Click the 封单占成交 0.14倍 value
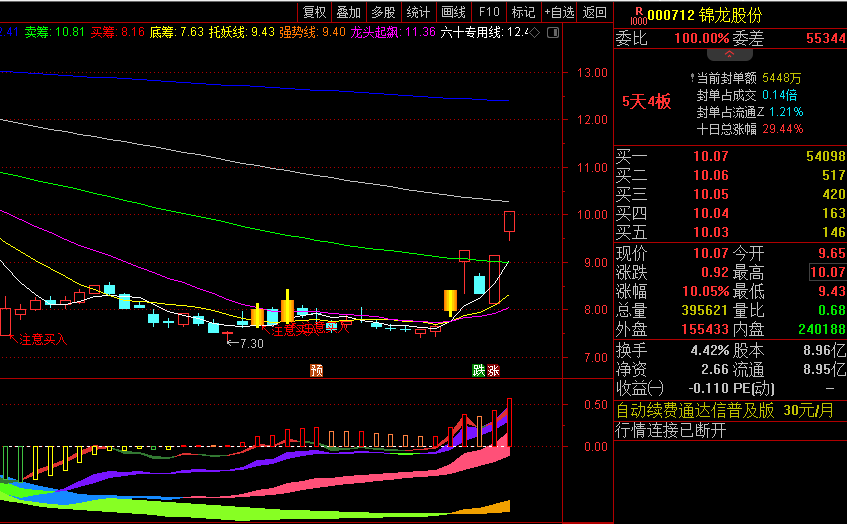Screen dimensions: 847x524 click(x=779, y=95)
